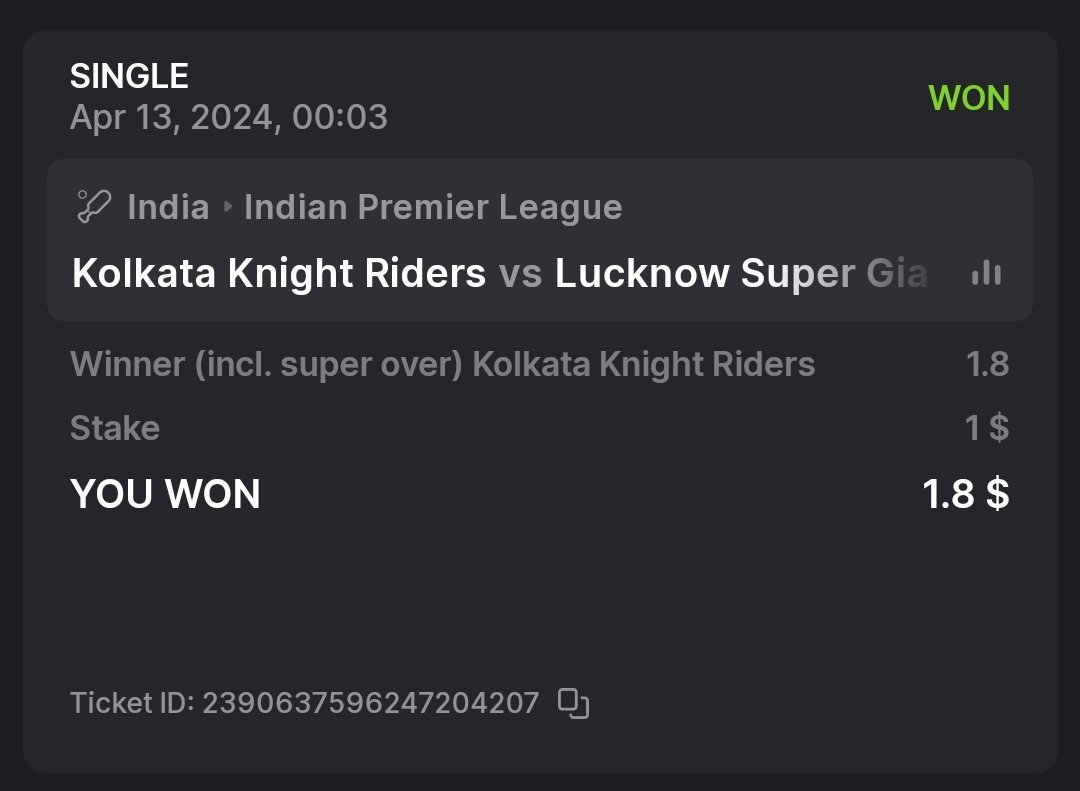Open the Indian Premier League link
Viewport: 1080px width, 791px height.
click(433, 207)
